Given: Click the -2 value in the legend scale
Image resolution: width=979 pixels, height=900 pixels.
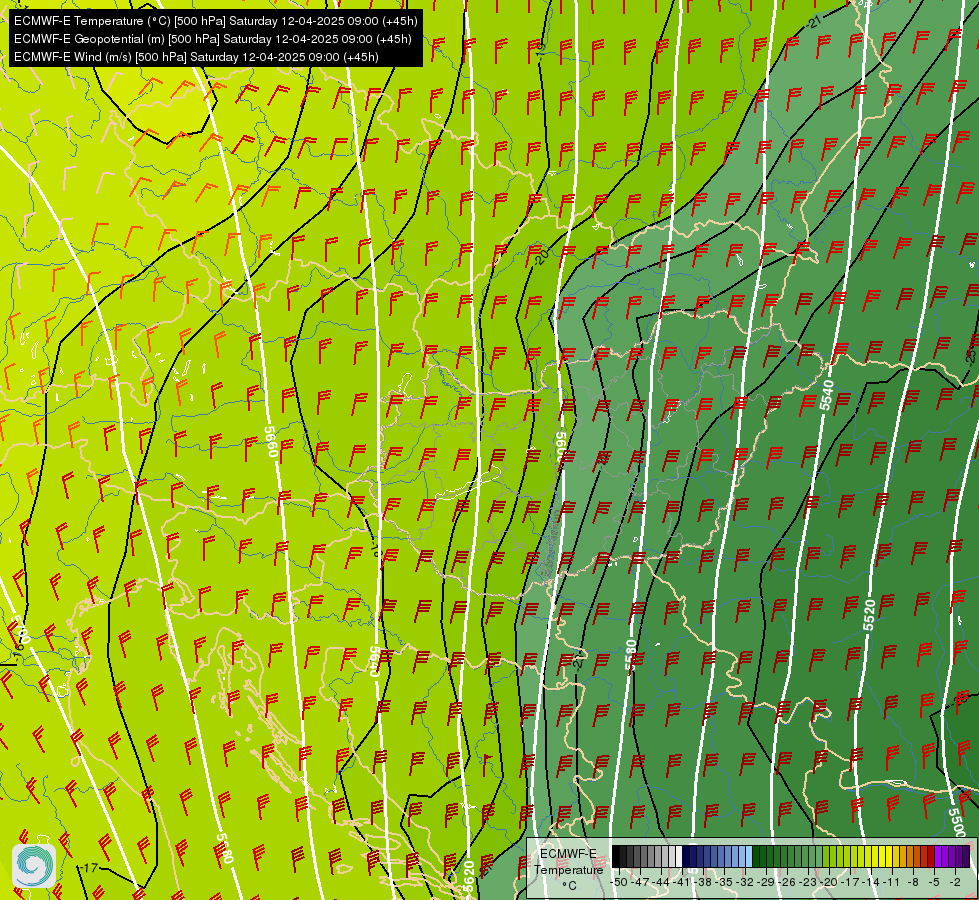Looking at the screenshot, I should pos(955,882).
